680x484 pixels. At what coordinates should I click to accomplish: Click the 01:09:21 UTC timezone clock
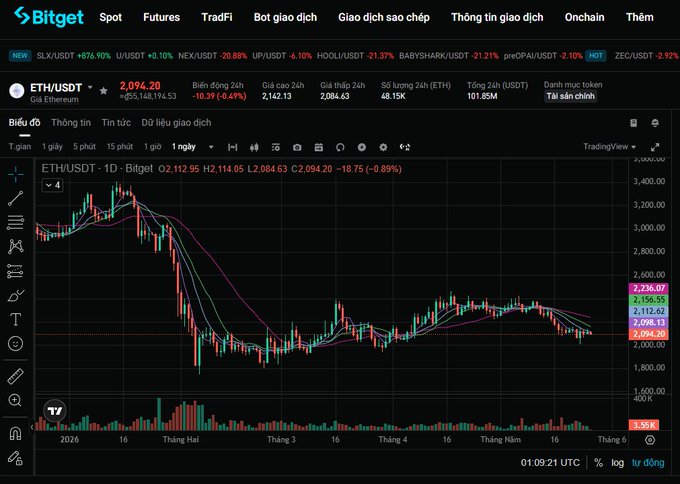(550, 462)
